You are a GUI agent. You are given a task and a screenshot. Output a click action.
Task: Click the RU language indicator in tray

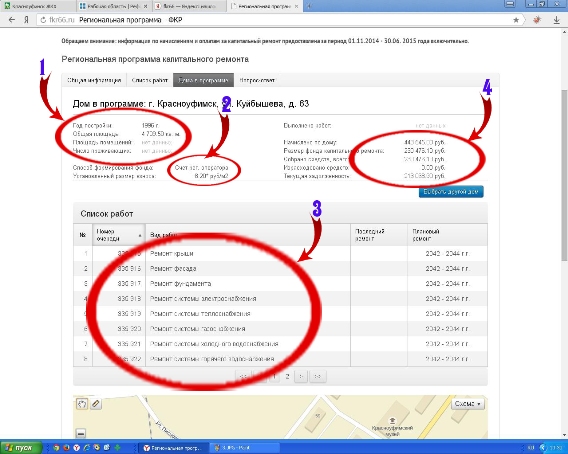pos(531,448)
